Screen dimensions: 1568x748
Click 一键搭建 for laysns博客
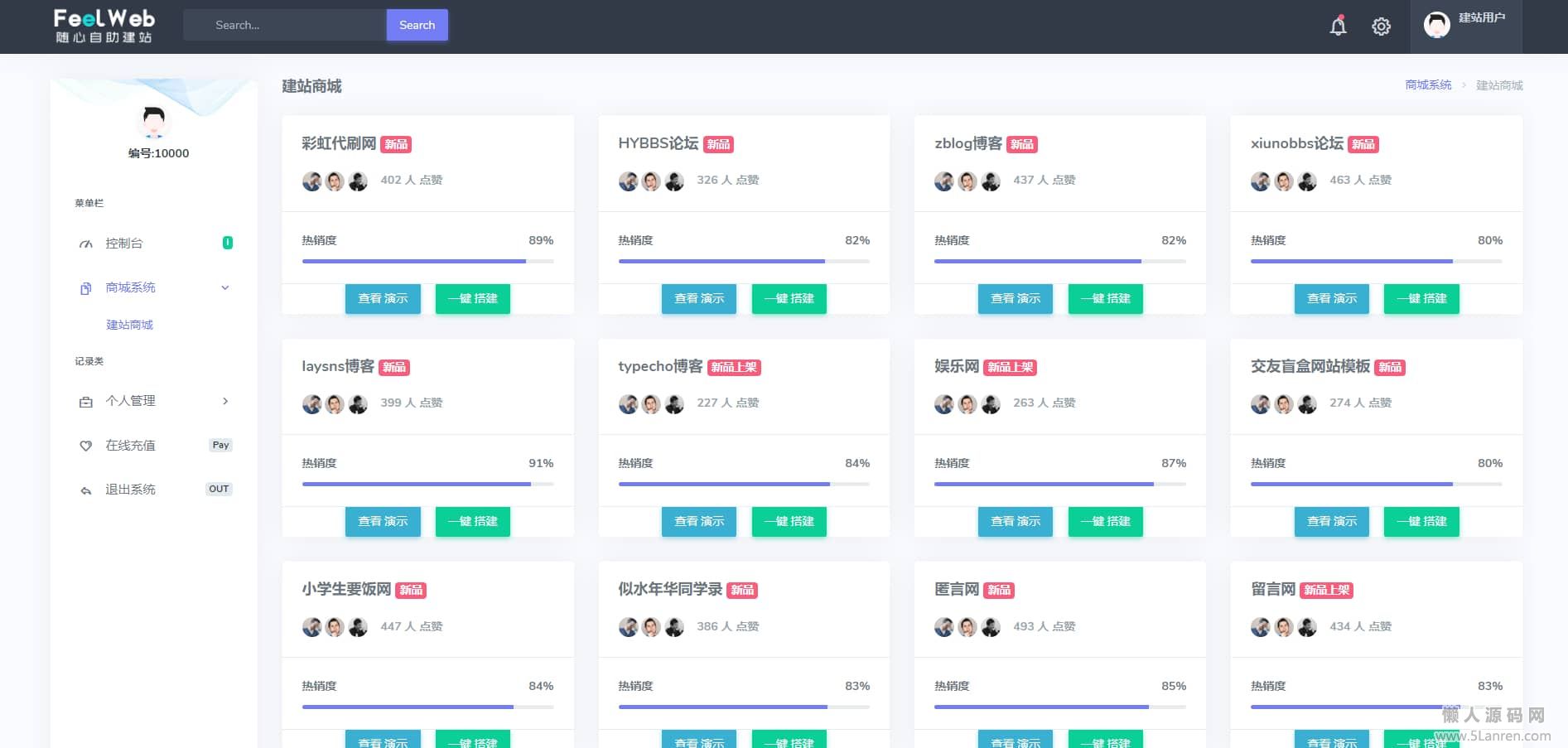tap(473, 521)
